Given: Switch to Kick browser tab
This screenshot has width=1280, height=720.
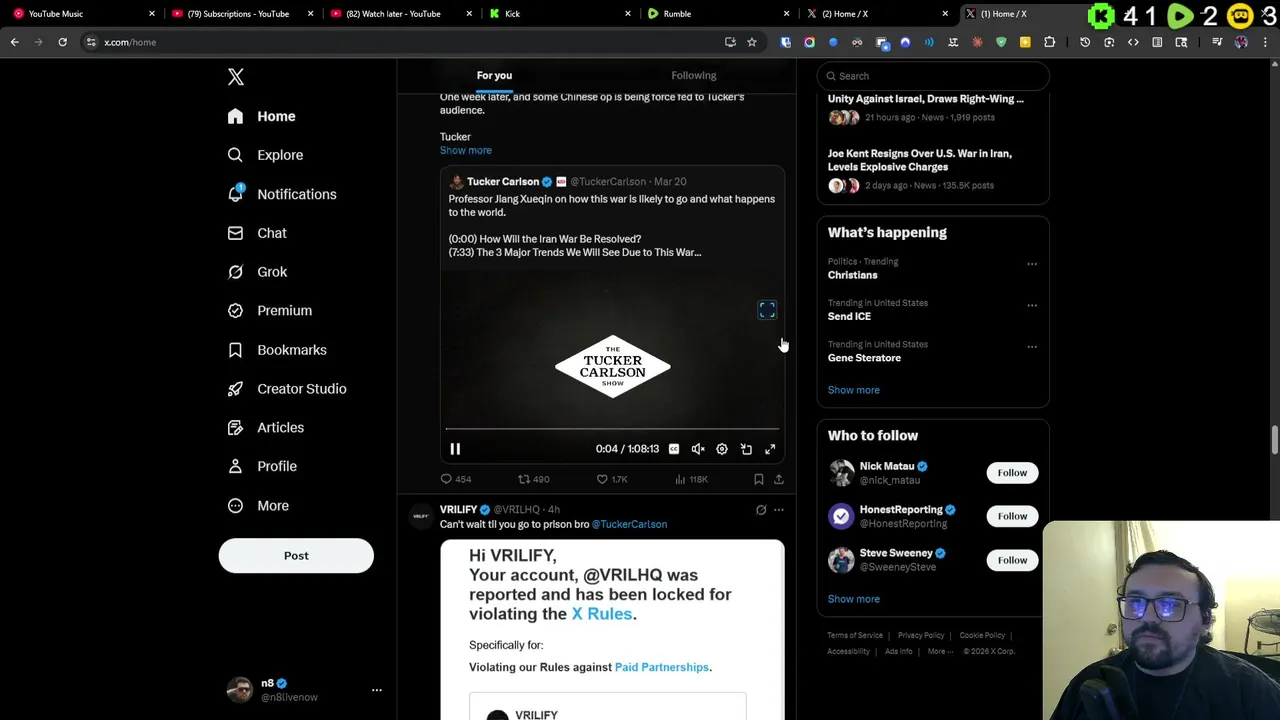Looking at the screenshot, I should (560, 14).
